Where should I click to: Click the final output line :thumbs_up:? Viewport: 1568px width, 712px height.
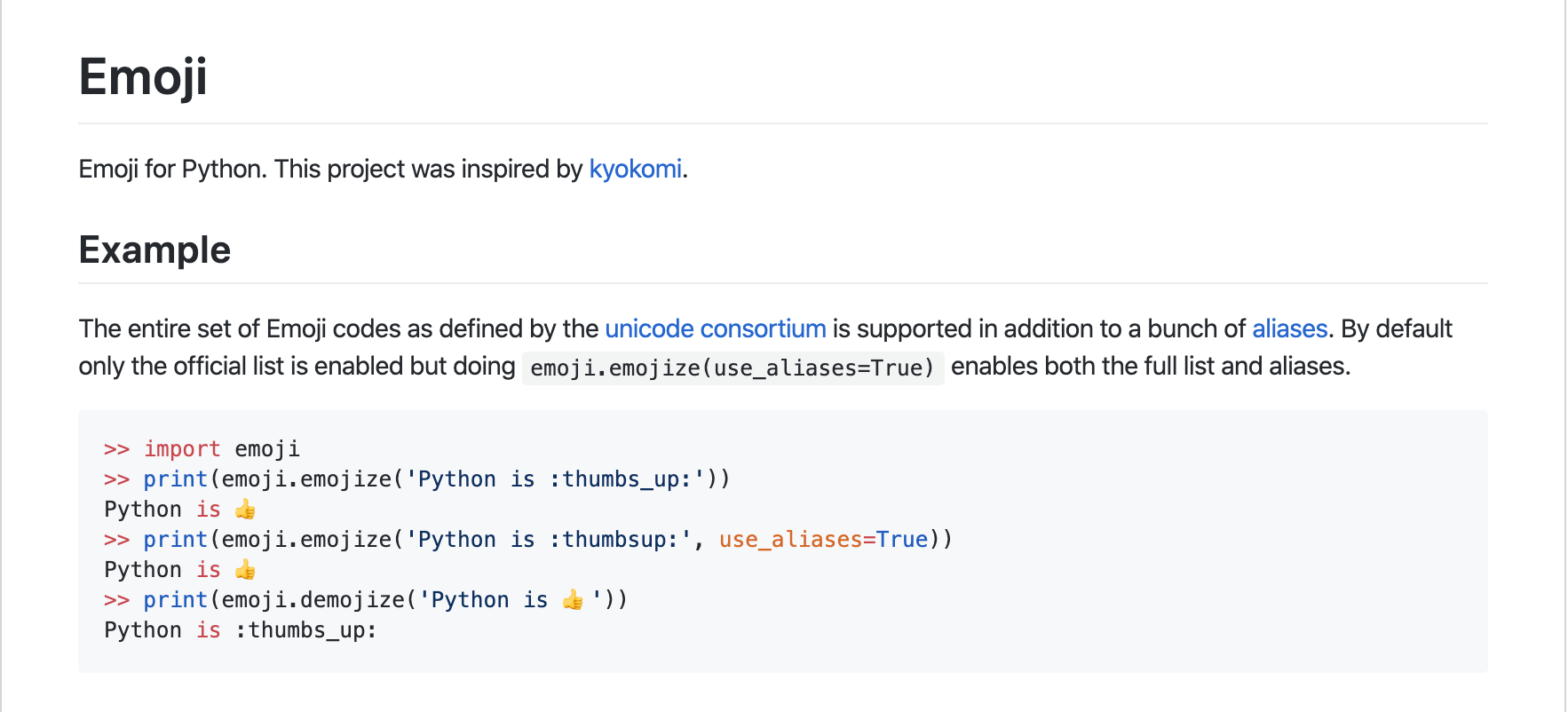pos(305,630)
